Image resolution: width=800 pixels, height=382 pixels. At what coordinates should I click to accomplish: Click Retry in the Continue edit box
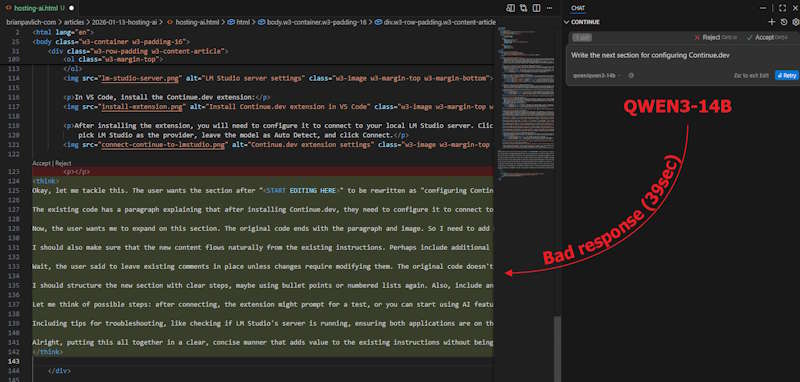[x=786, y=75]
